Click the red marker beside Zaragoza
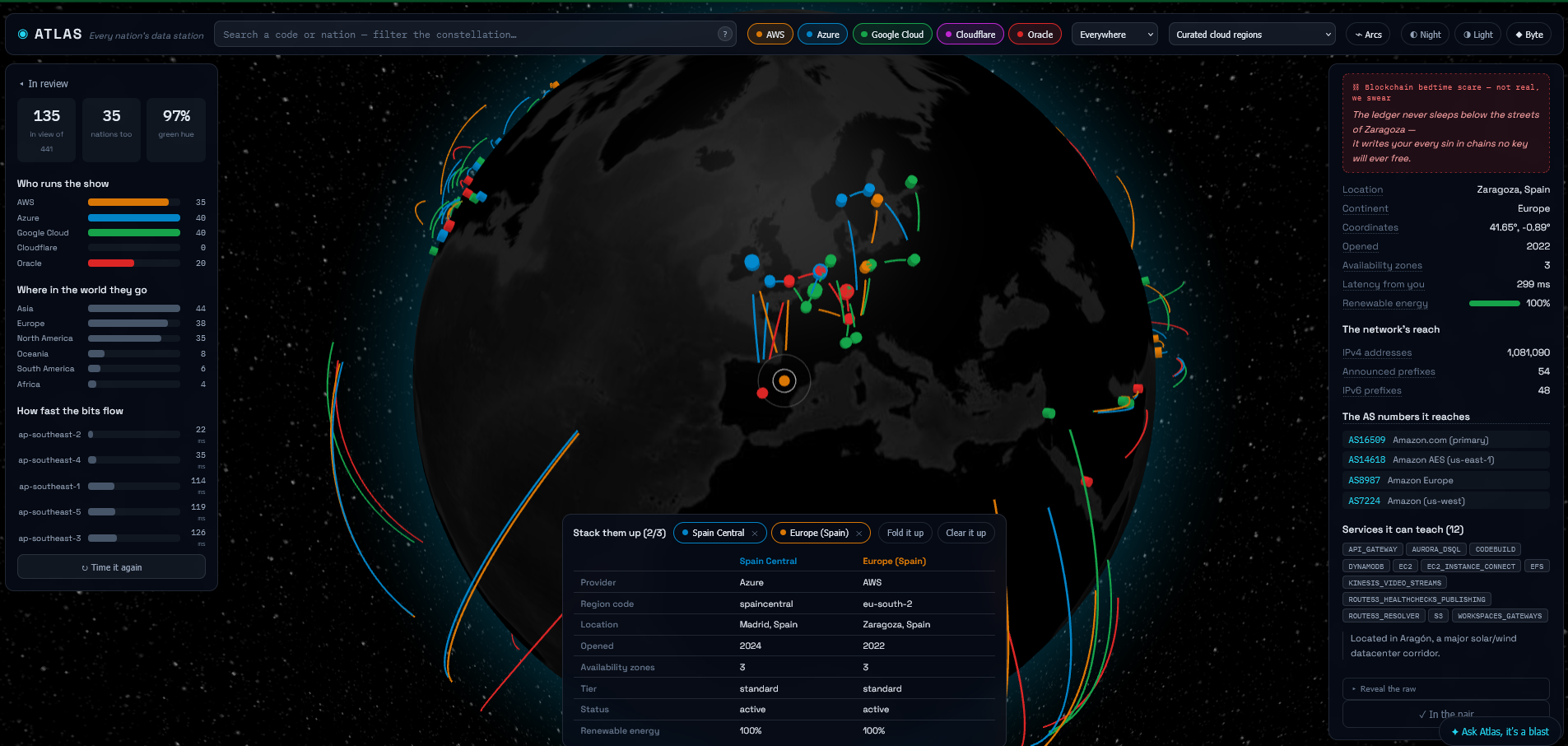 (x=762, y=393)
